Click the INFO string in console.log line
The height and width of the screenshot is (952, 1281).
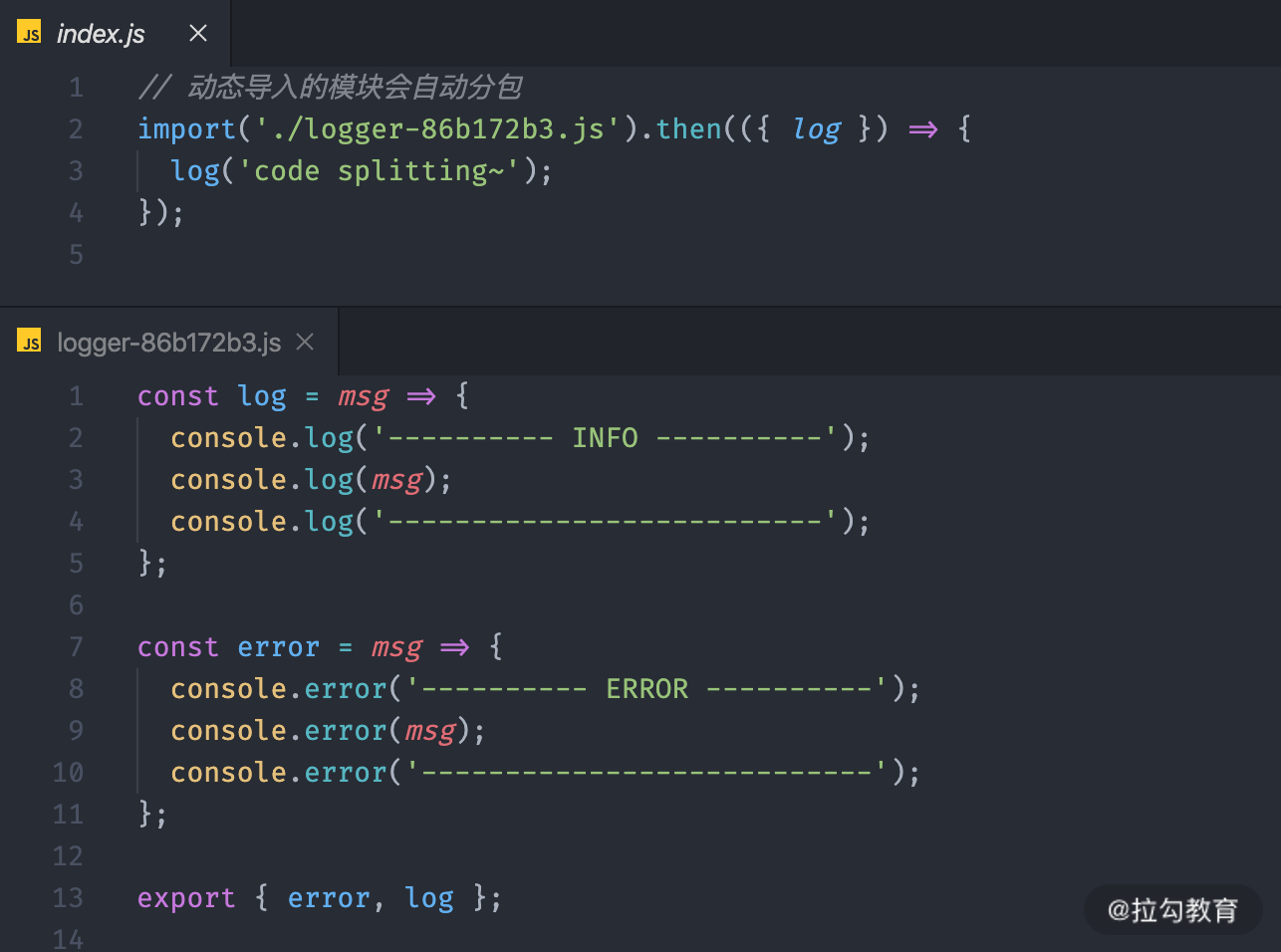pos(605,438)
